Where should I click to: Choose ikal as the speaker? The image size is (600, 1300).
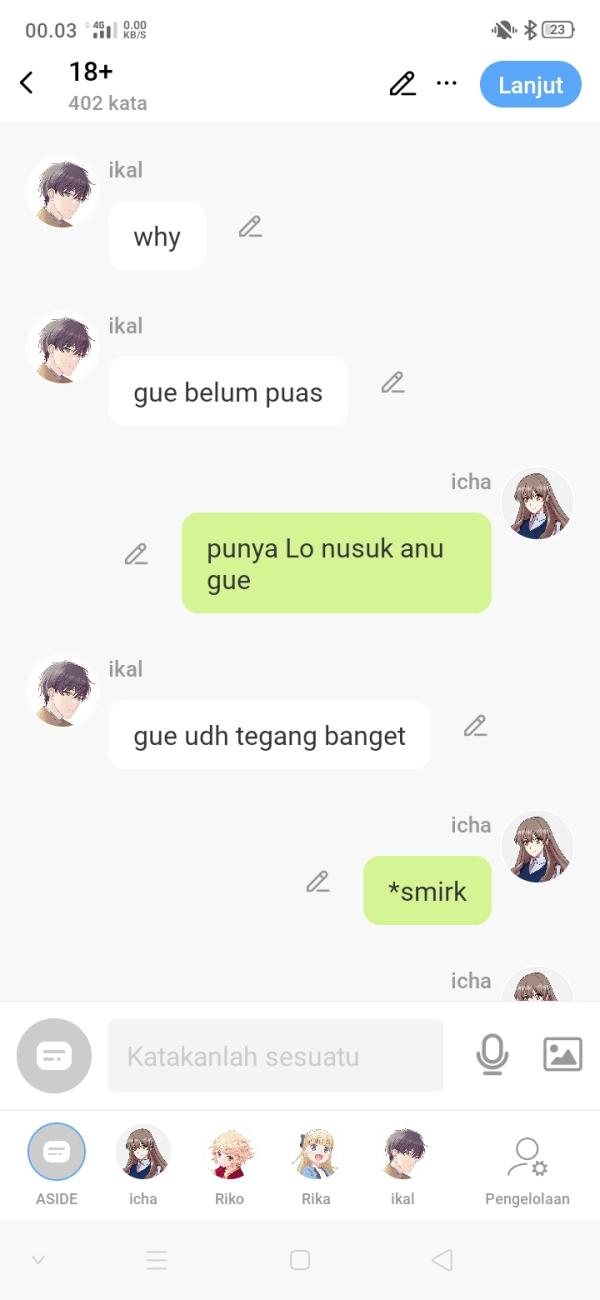coord(403,1164)
